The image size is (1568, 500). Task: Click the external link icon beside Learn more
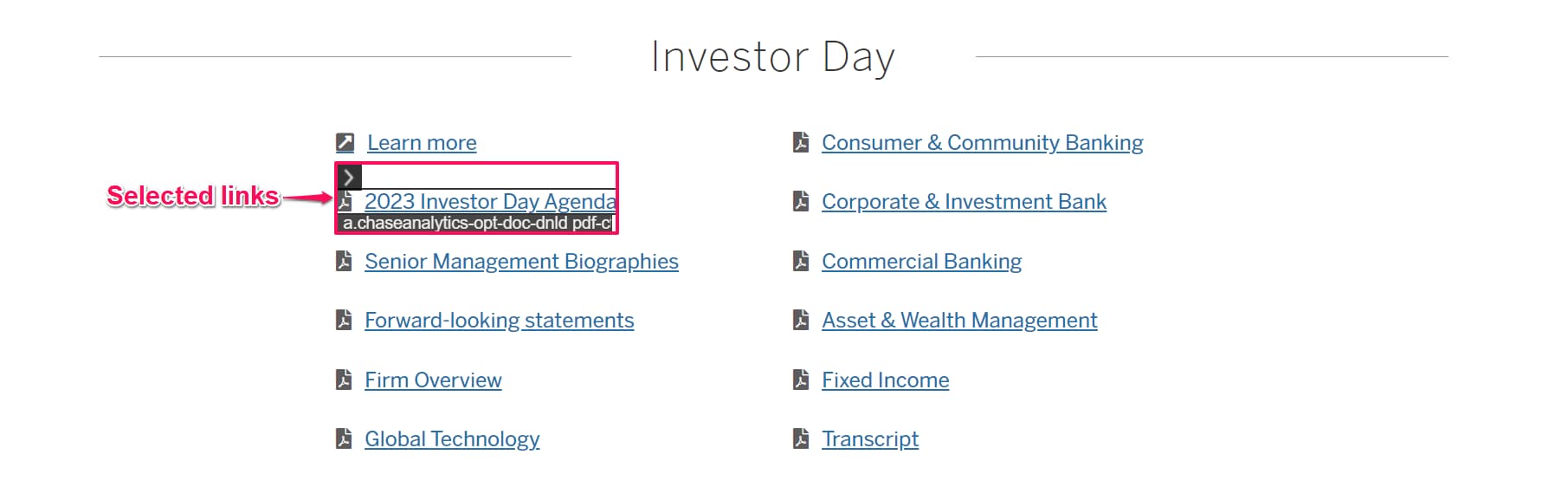pos(345,142)
